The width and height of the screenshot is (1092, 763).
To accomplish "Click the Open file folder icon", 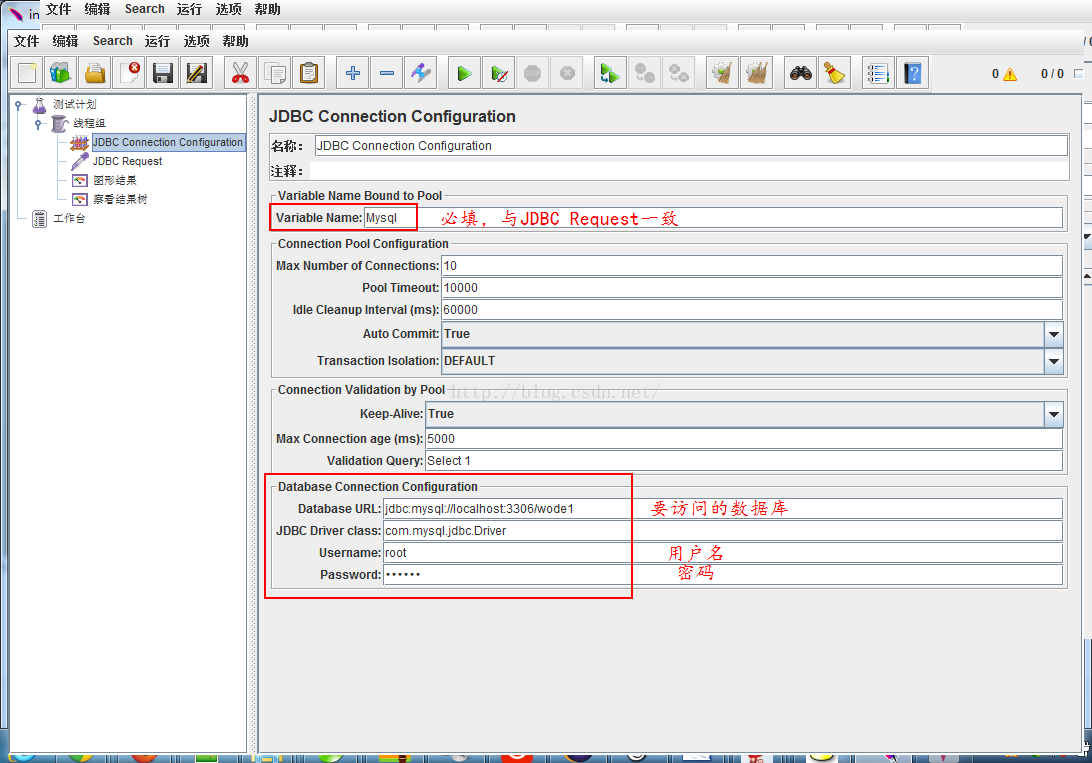I will point(95,72).
